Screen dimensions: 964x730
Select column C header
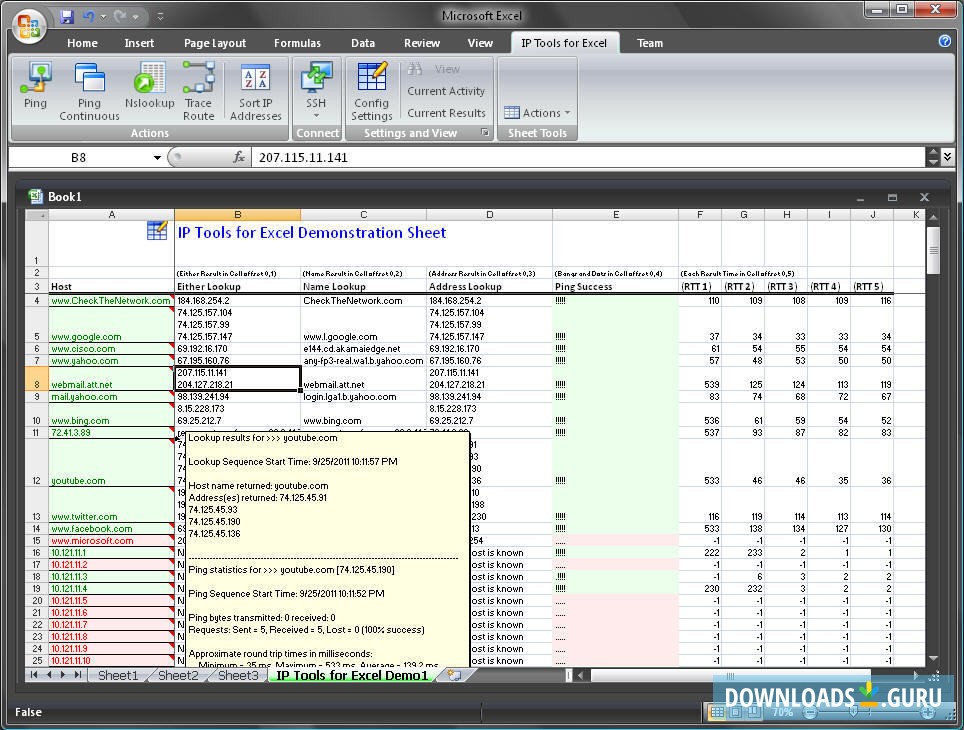pyautogui.click(x=363, y=215)
